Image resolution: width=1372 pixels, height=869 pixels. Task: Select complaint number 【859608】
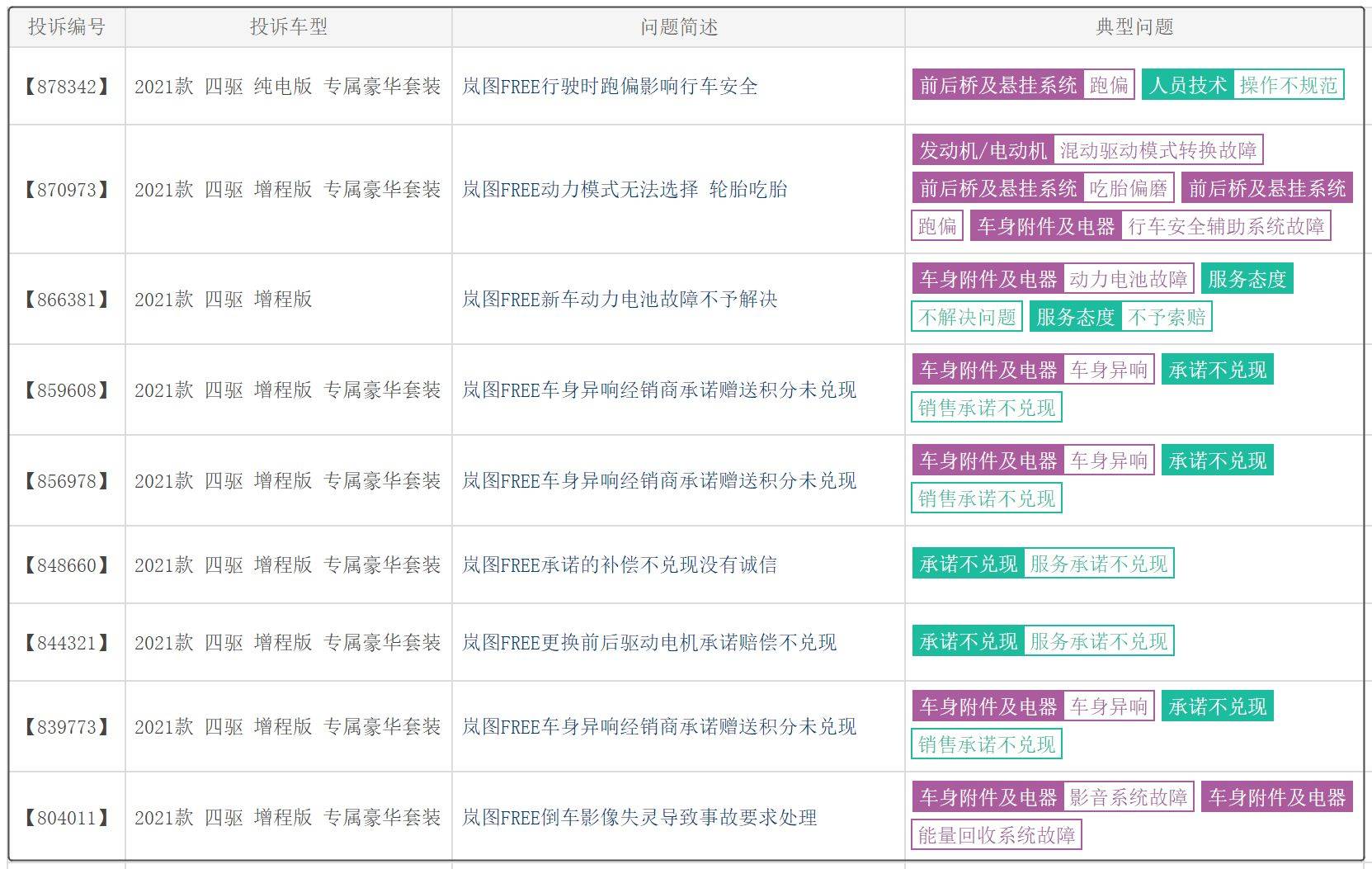coord(67,390)
